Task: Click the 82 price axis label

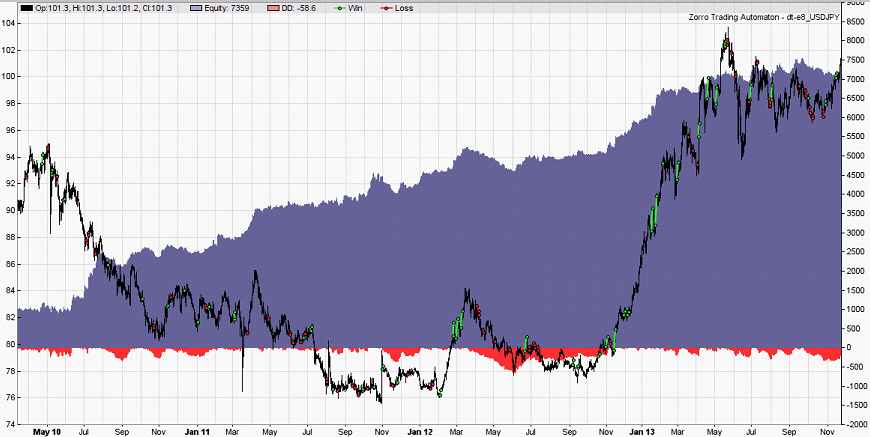Action: click(9, 318)
